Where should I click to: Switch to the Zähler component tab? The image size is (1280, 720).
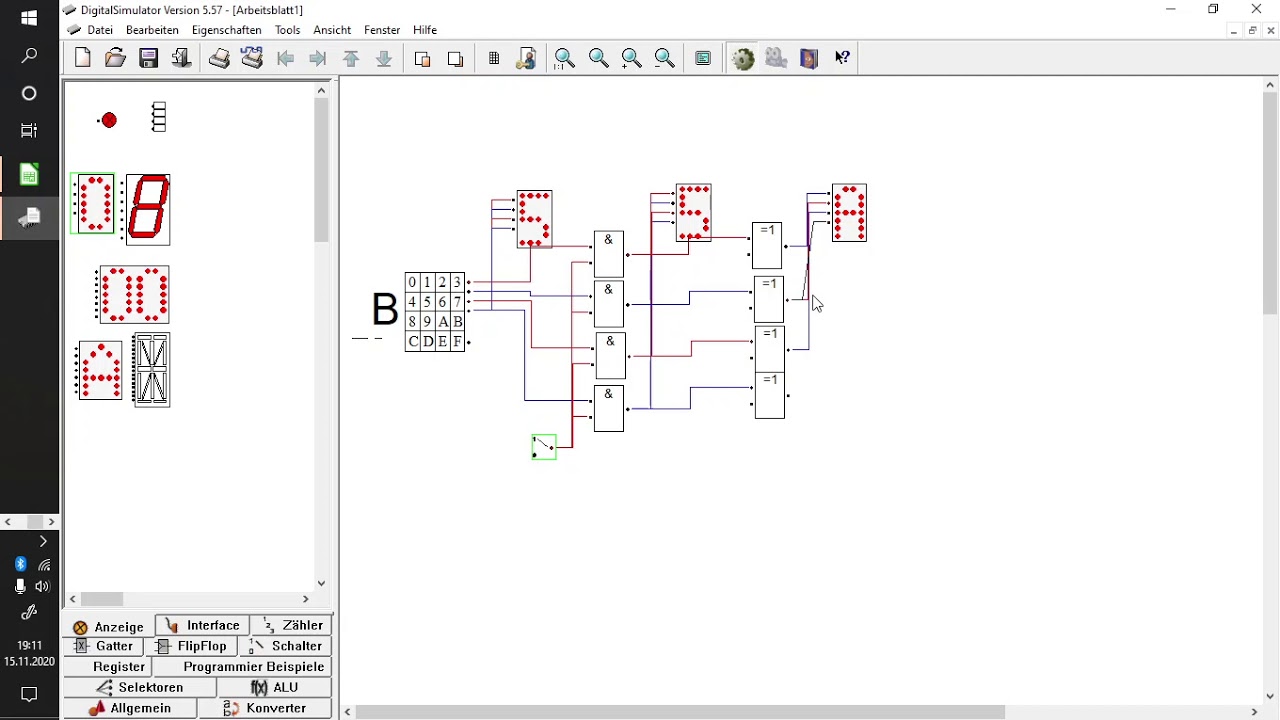point(292,625)
